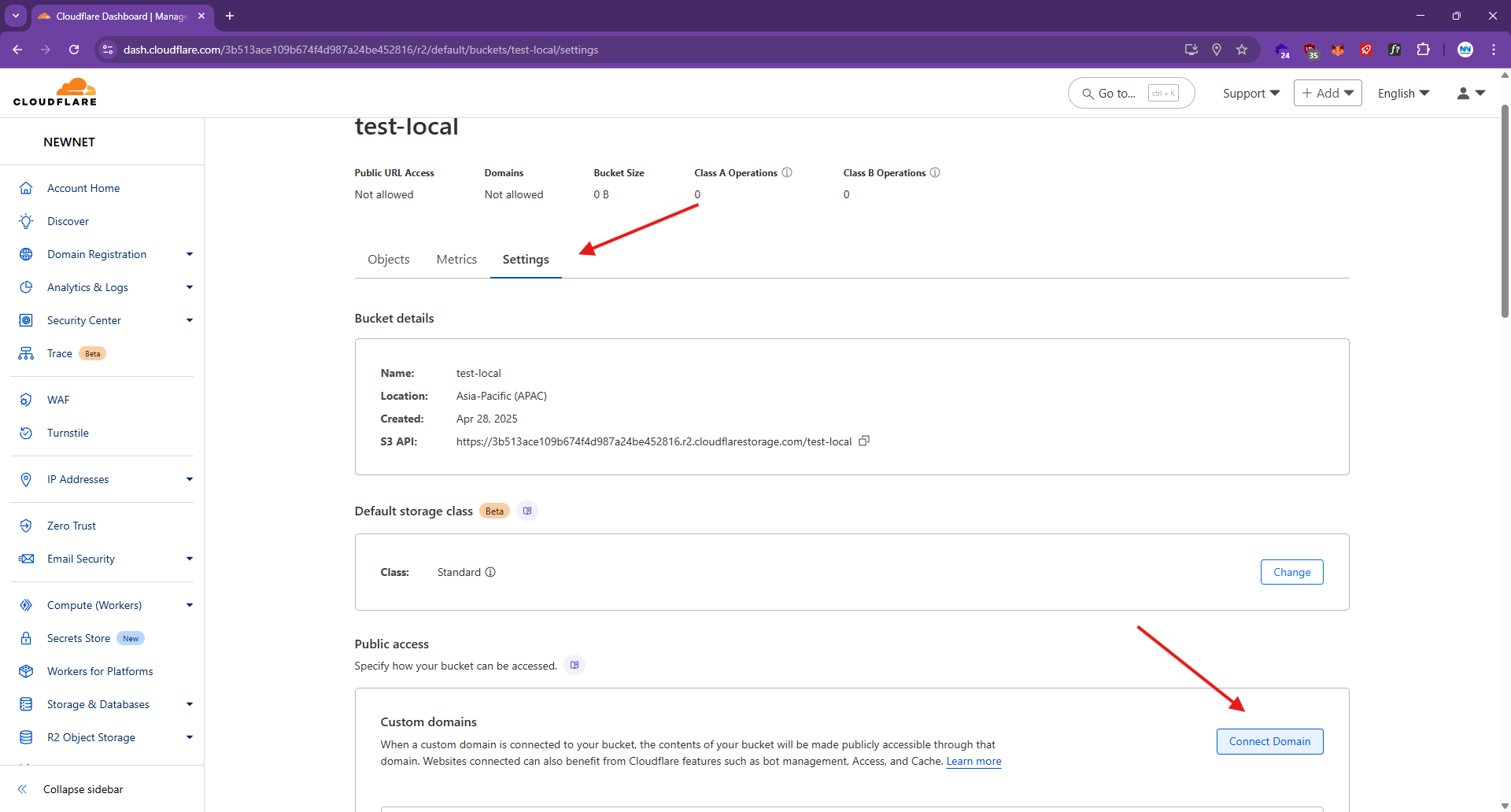1511x812 pixels.
Task: Open a new browser tab
Action: click(230, 16)
